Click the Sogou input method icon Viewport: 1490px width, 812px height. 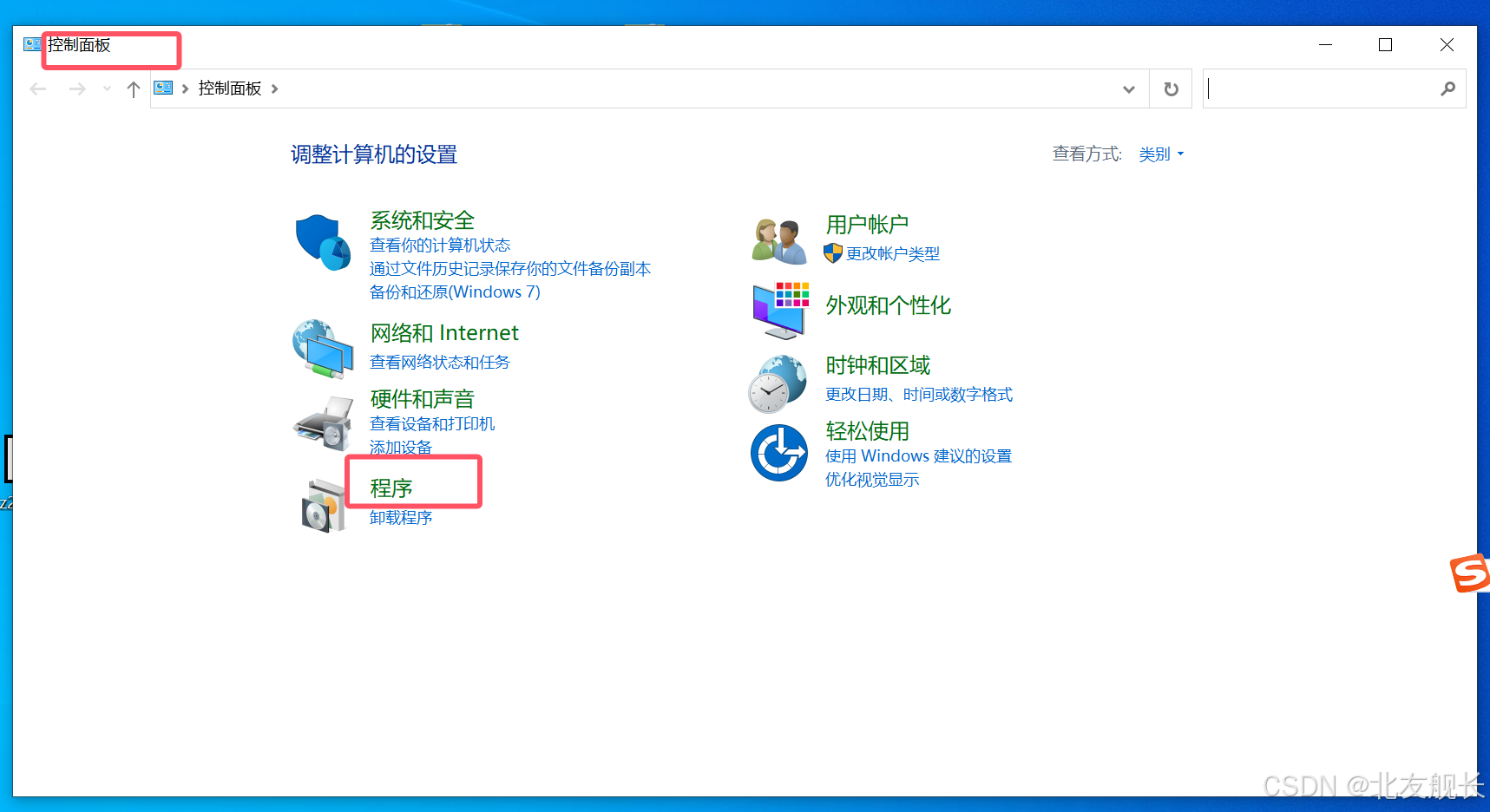click(x=1469, y=573)
